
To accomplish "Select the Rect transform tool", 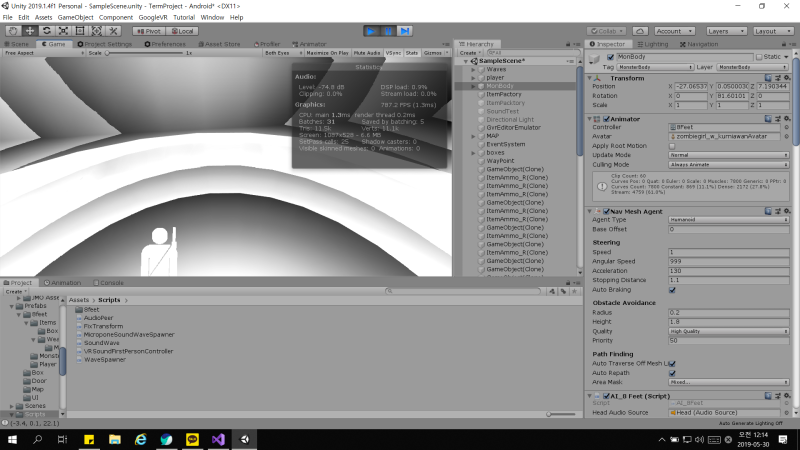I will (80, 31).
